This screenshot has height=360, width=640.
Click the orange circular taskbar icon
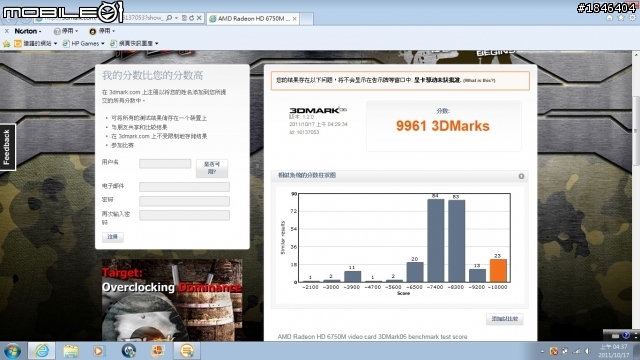point(187,351)
